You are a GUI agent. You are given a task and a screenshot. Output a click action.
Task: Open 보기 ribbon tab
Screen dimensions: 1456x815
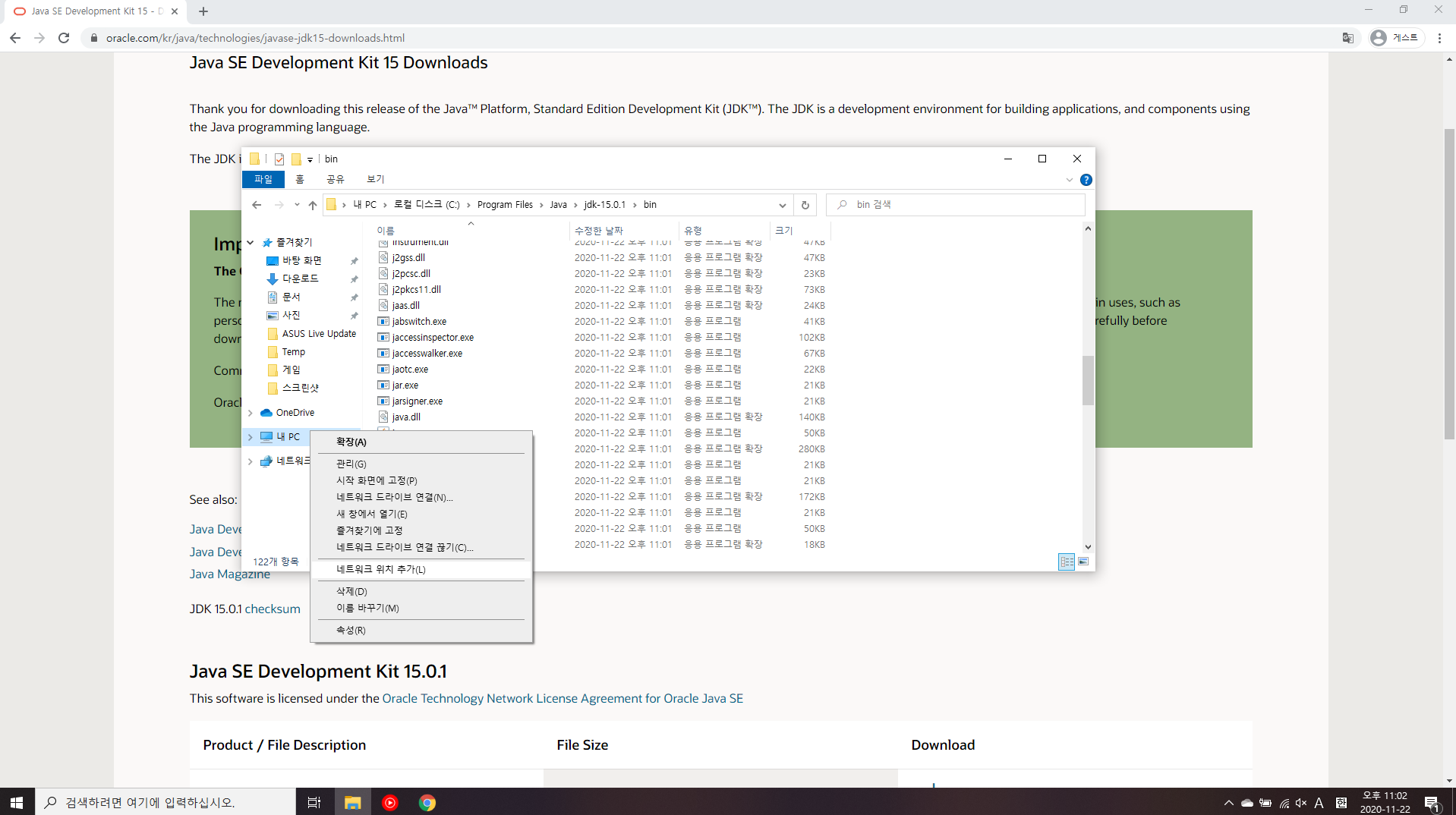[376, 179]
